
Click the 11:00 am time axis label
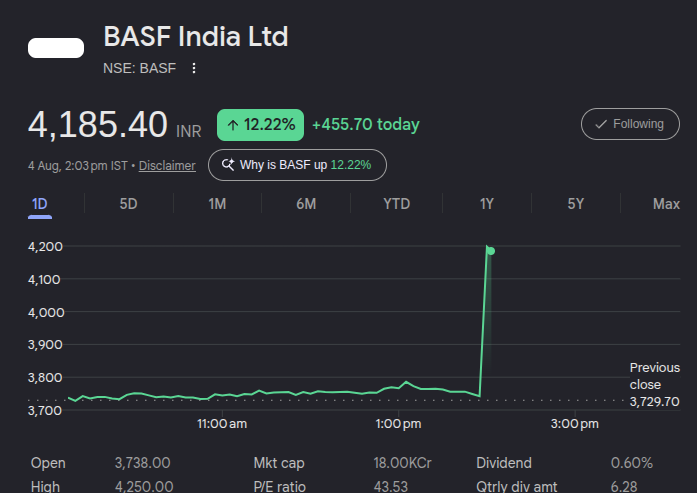[222, 424]
